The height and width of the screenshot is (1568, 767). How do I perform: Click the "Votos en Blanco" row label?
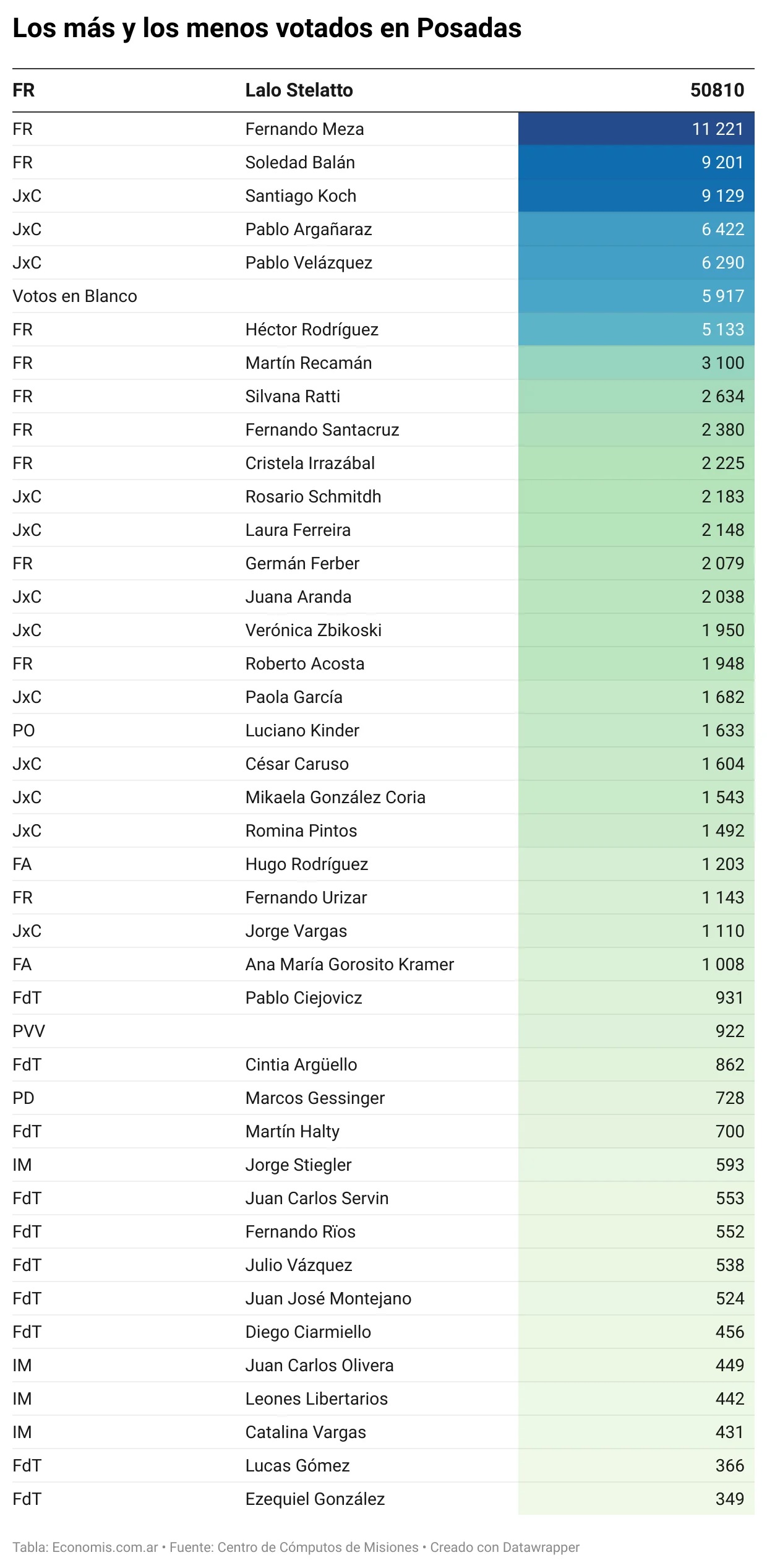pos(75,296)
